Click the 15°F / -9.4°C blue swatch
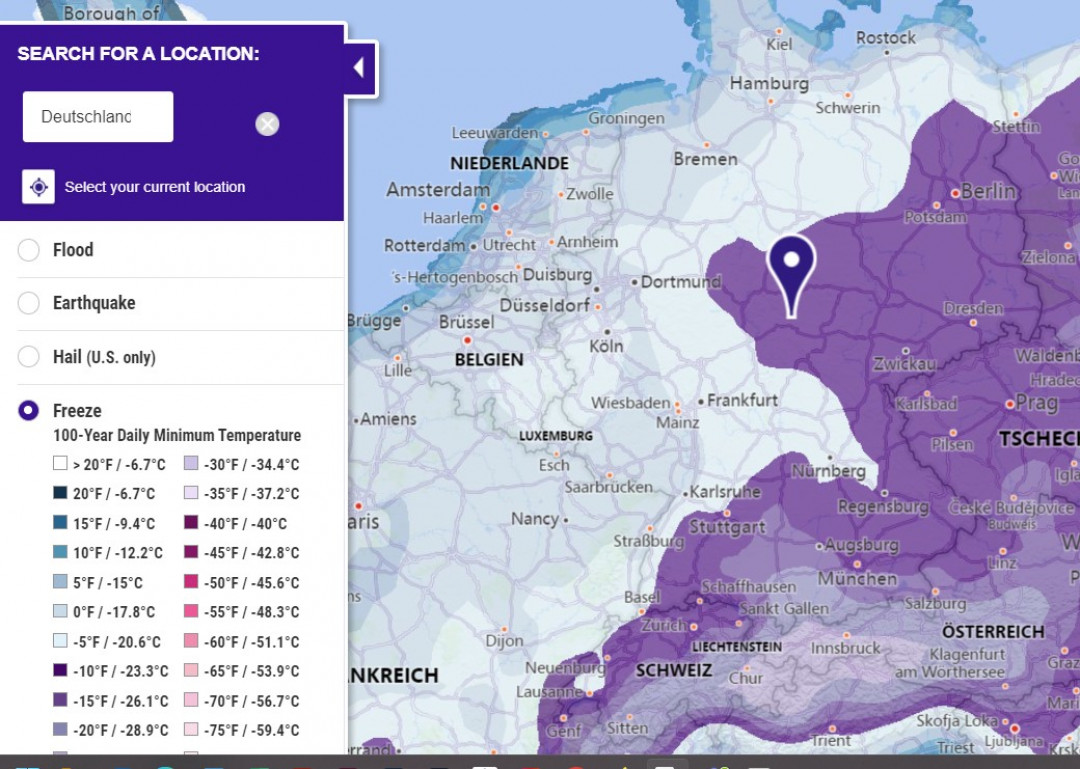1080x769 pixels. [60, 522]
